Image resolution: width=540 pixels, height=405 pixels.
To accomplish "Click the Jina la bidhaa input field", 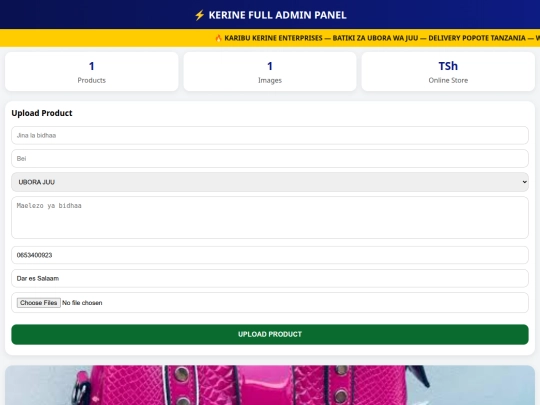I will pyautogui.click(x=270, y=135).
